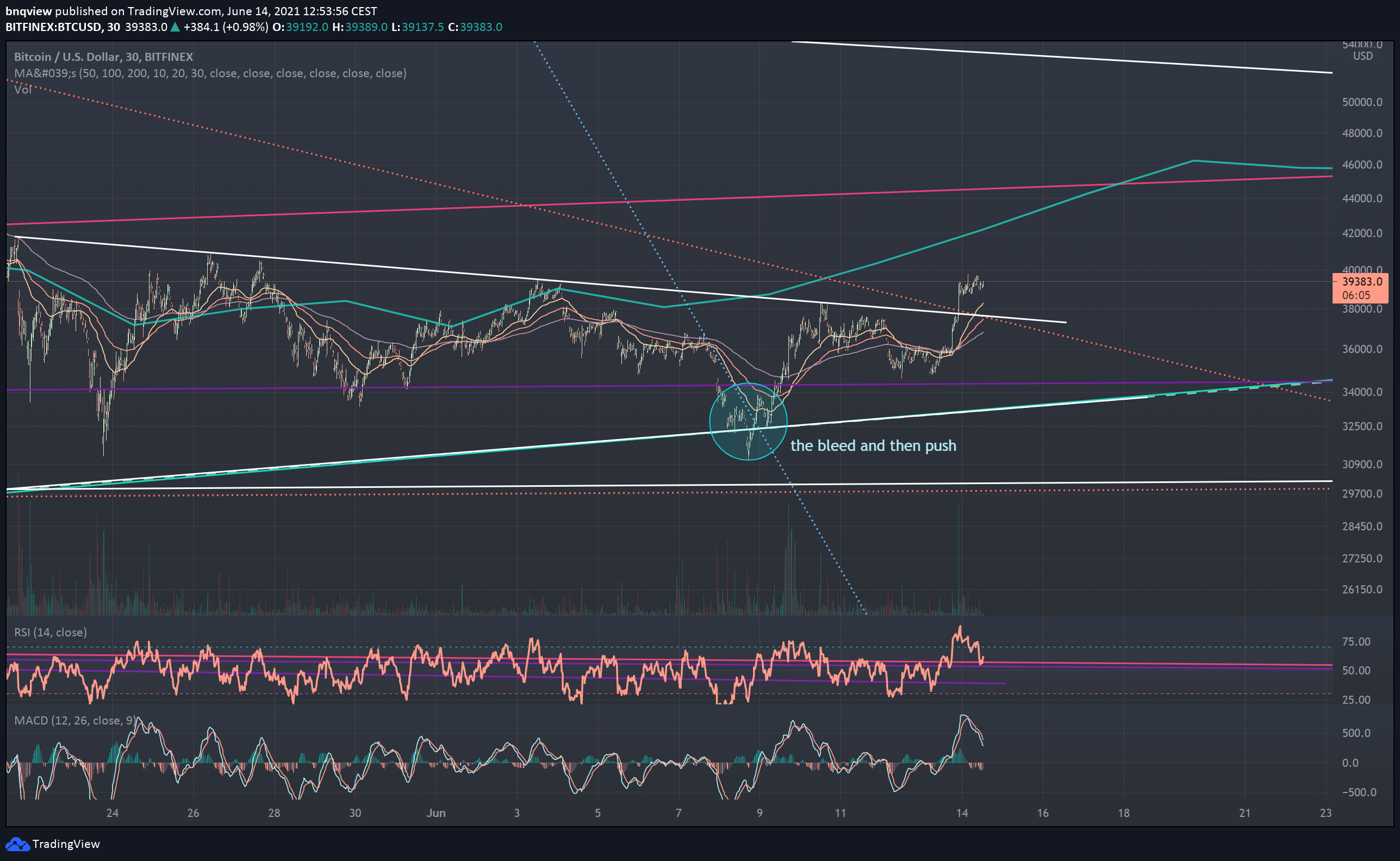Click the current price label 39383.0

tap(1362, 282)
